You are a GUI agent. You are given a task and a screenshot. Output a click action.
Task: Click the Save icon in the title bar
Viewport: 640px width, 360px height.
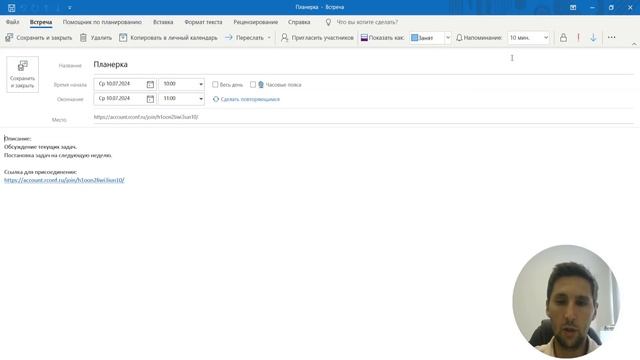point(11,8)
